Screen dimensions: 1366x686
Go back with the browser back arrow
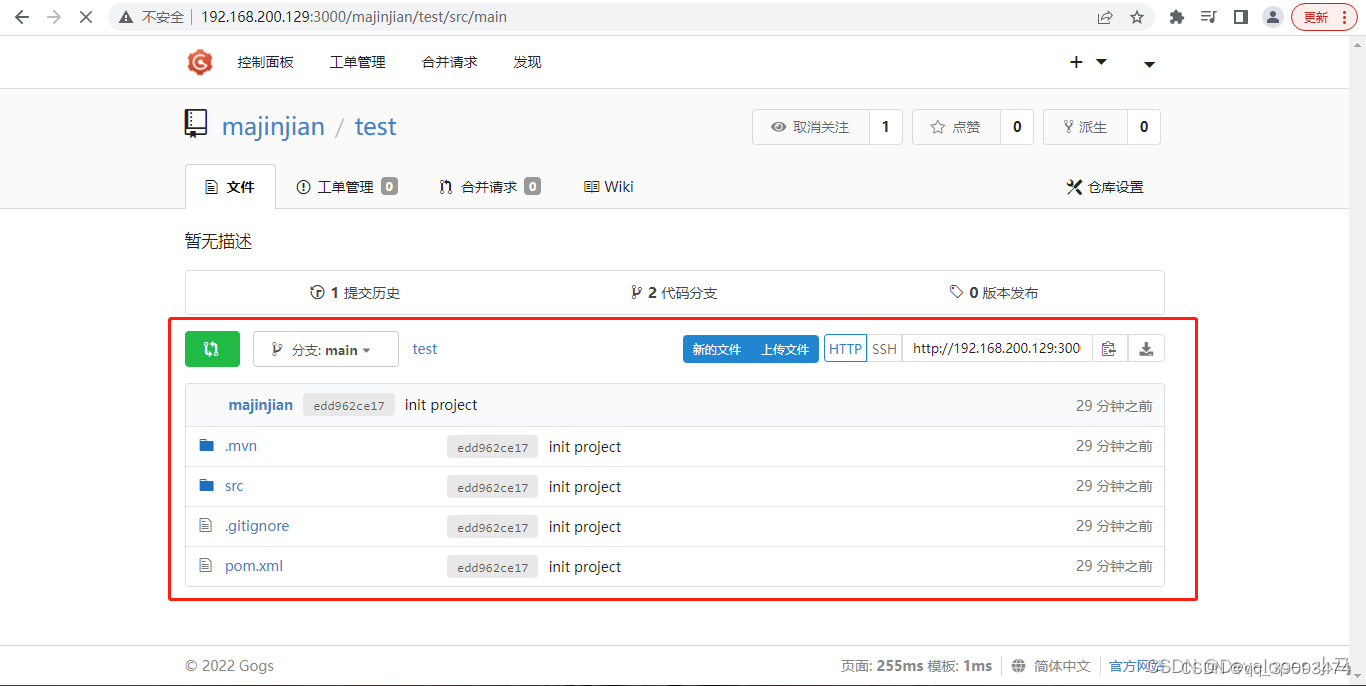click(x=22, y=17)
